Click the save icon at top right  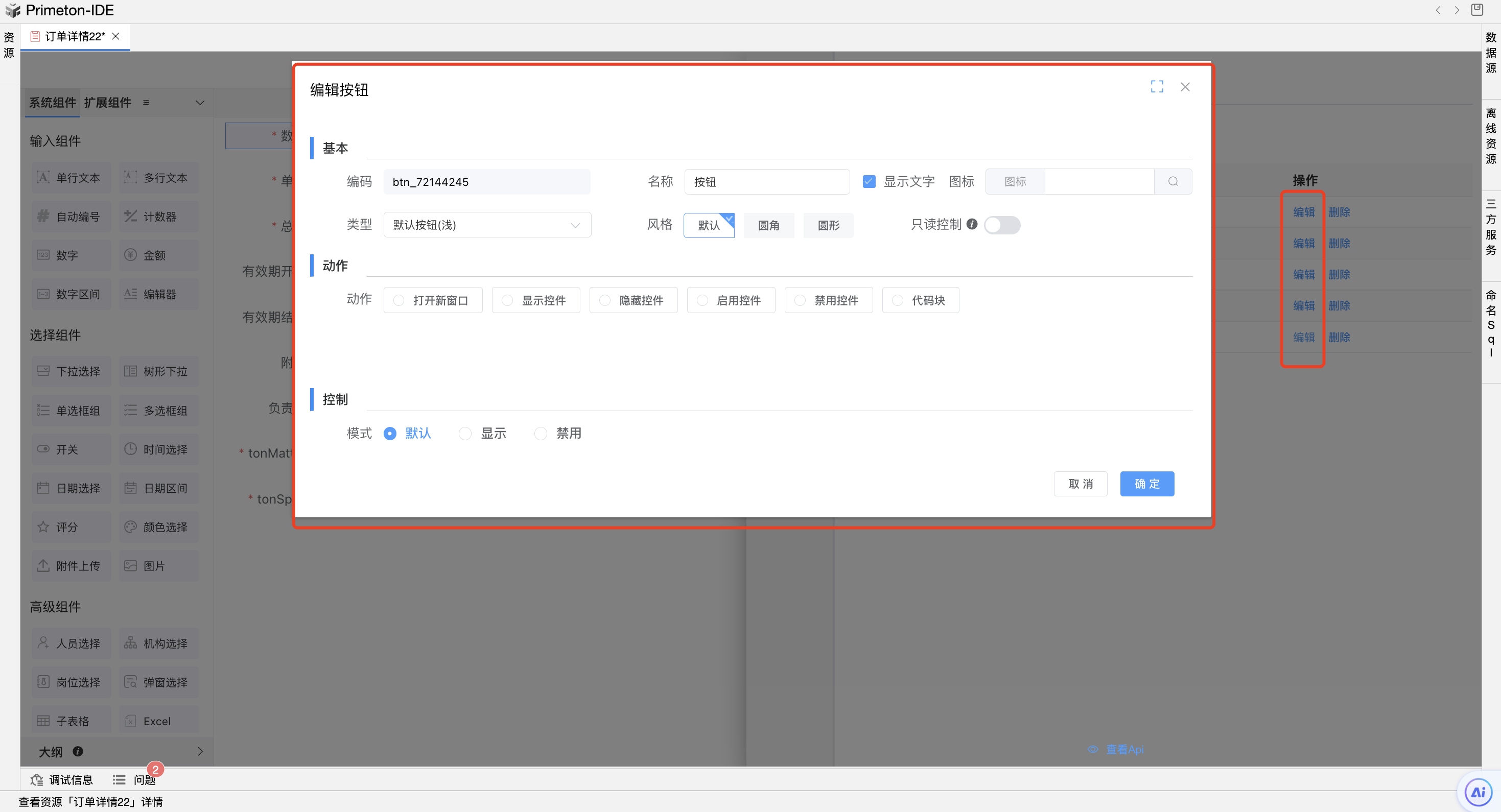point(1476,10)
